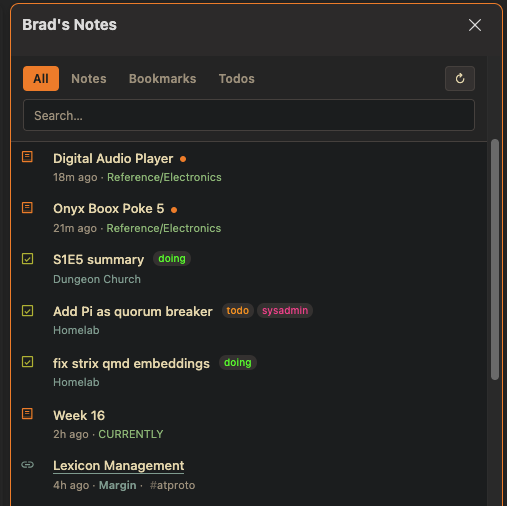Image resolution: width=507 pixels, height=506 pixels.
Task: Click orange unsynced dot after Digital Audio Player
Action: (183, 159)
